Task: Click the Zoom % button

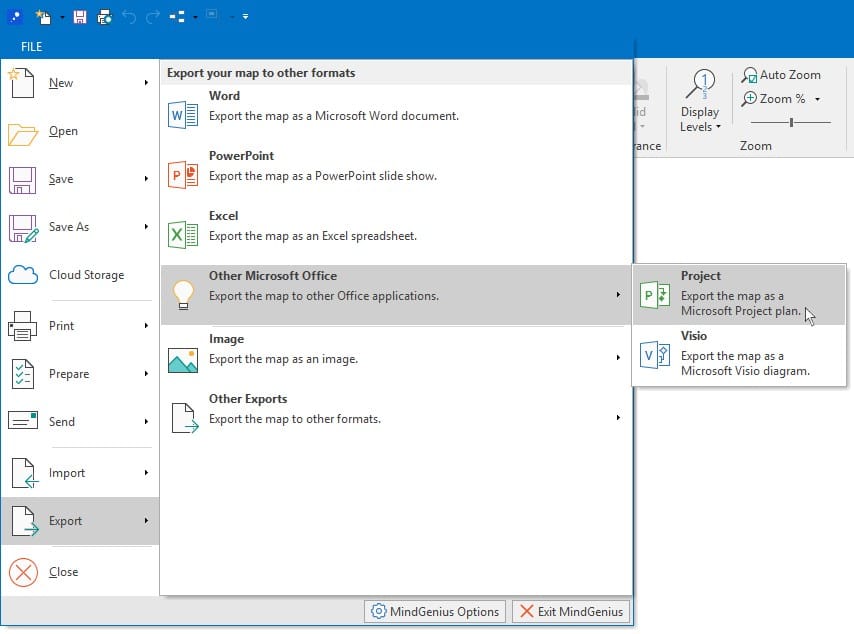Action: (773, 99)
